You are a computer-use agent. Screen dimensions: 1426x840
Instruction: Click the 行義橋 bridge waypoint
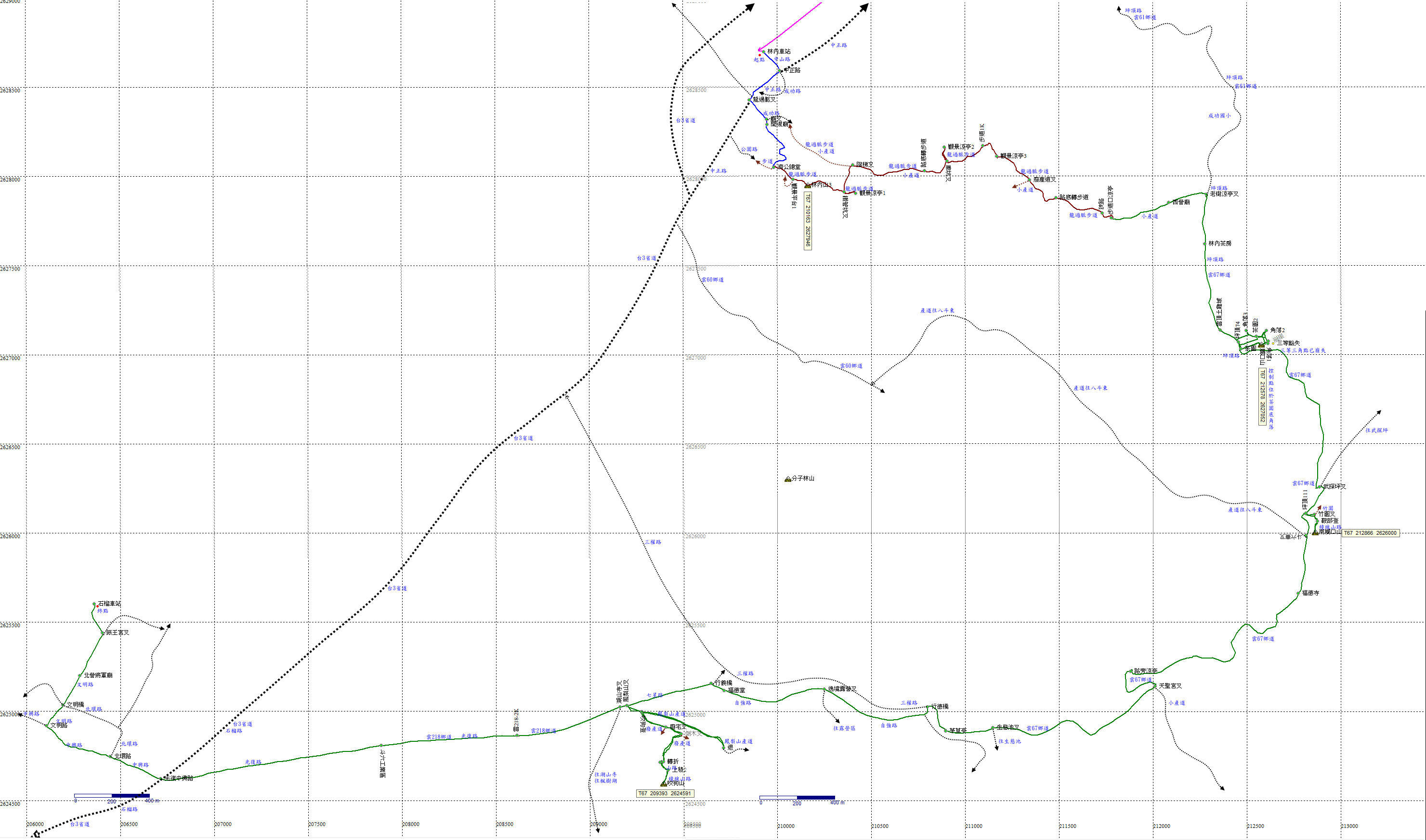(711, 684)
